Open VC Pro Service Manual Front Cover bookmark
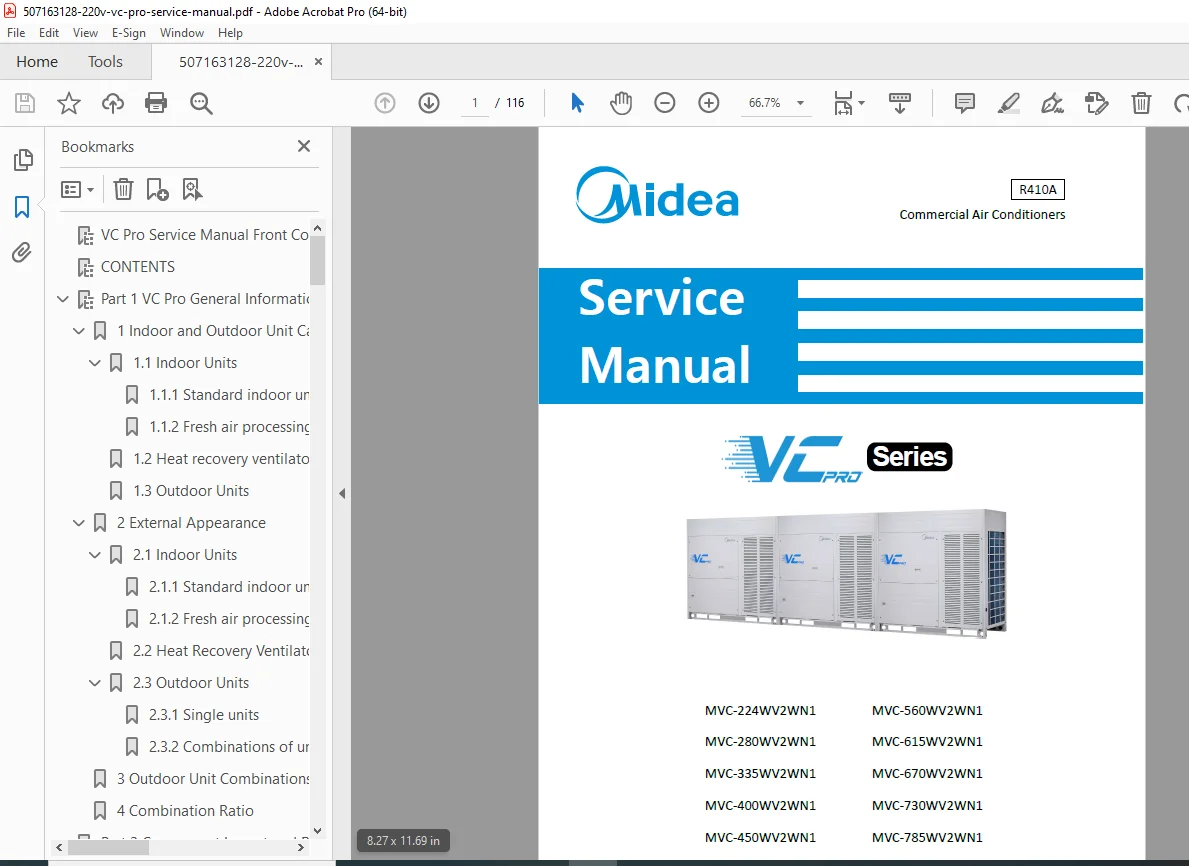Viewport: 1189px width, 866px height. 205,235
